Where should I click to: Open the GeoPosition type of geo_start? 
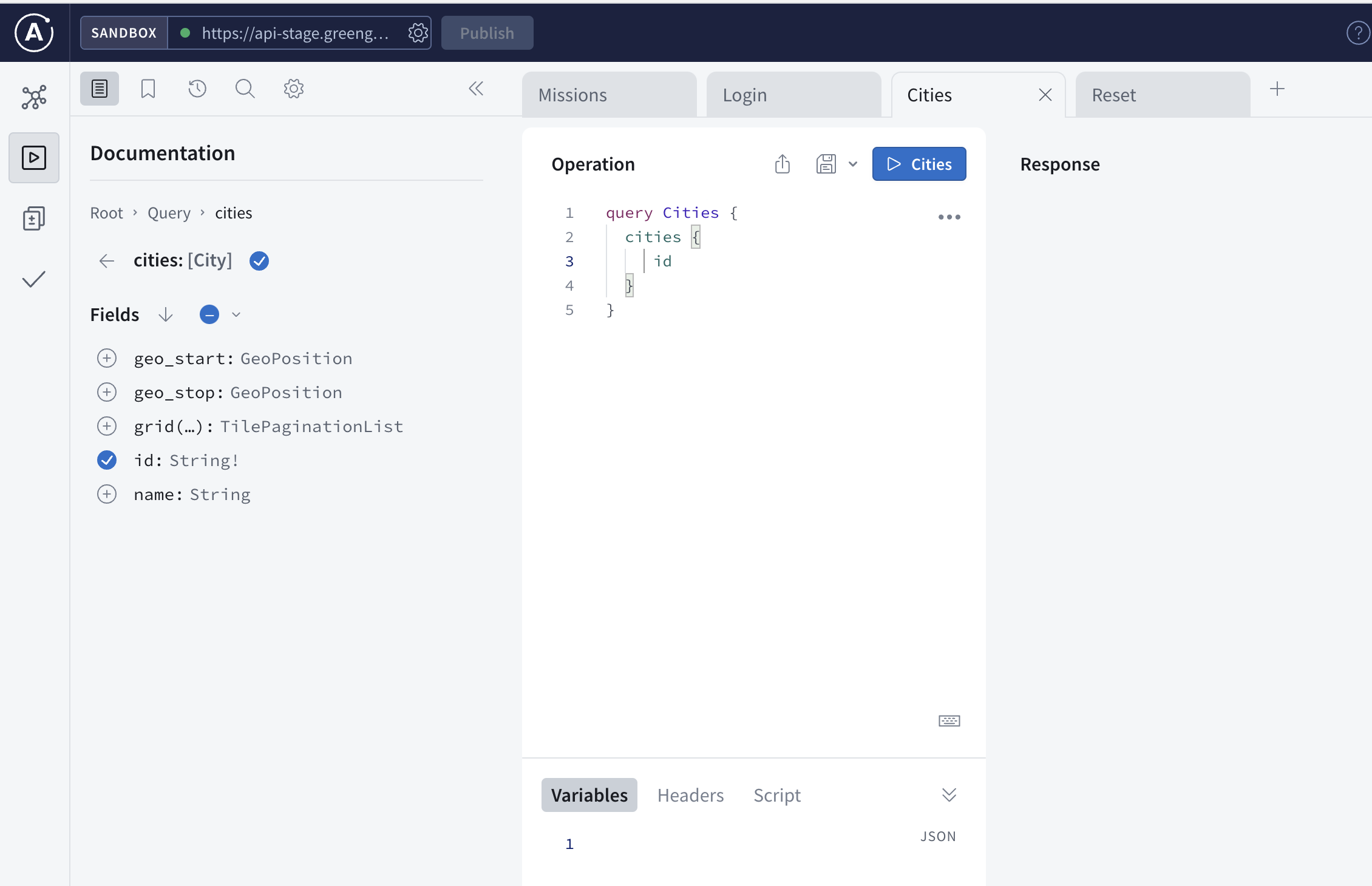tap(296, 359)
